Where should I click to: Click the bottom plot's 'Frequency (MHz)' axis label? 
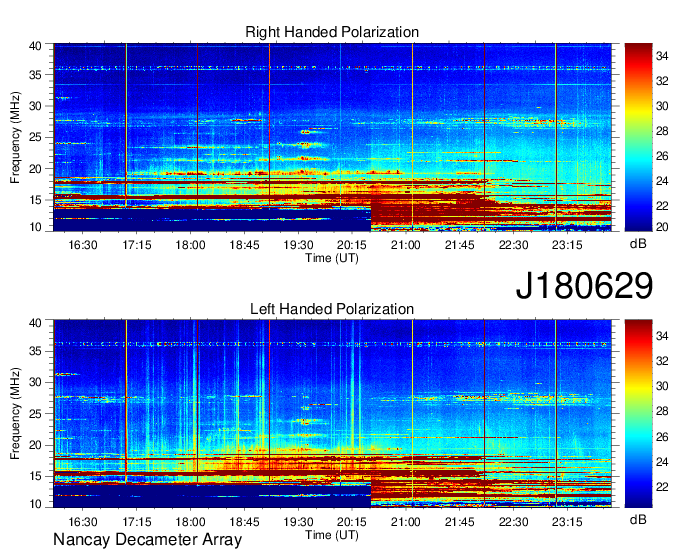(15, 414)
